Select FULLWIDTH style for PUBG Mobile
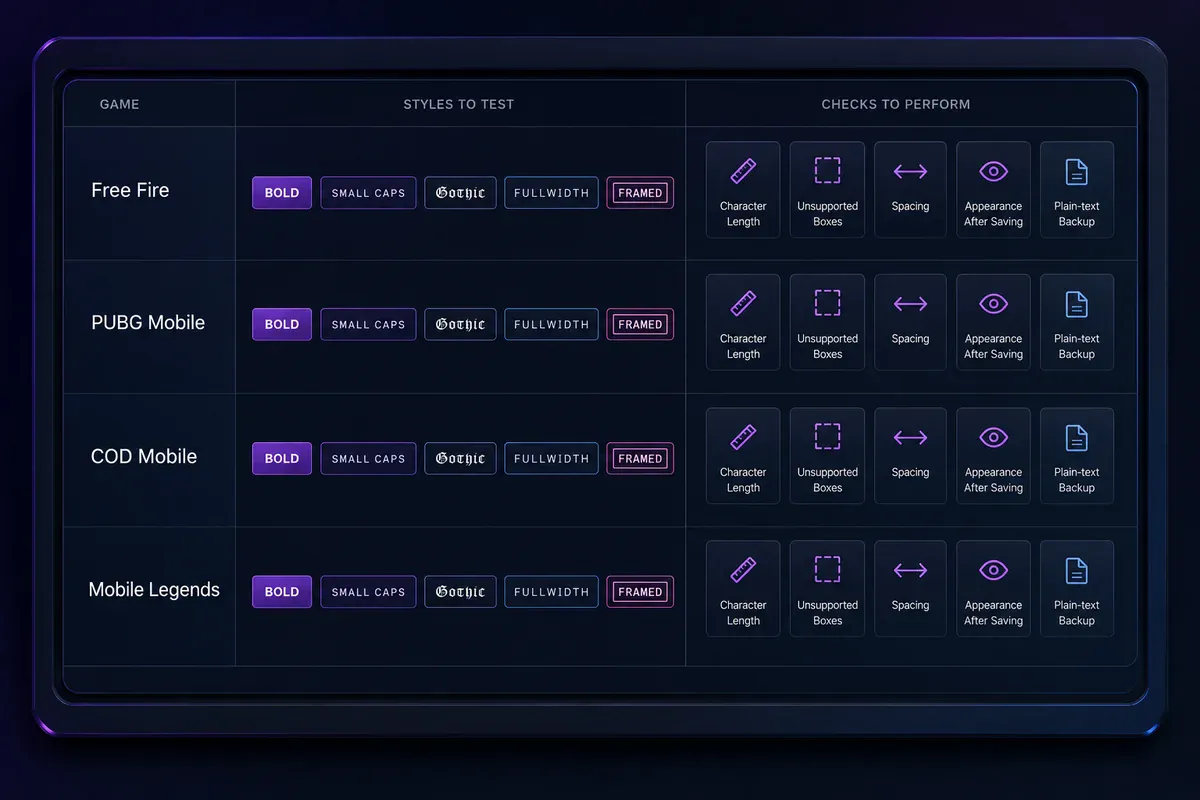This screenshot has height=800, width=1200. [x=551, y=324]
